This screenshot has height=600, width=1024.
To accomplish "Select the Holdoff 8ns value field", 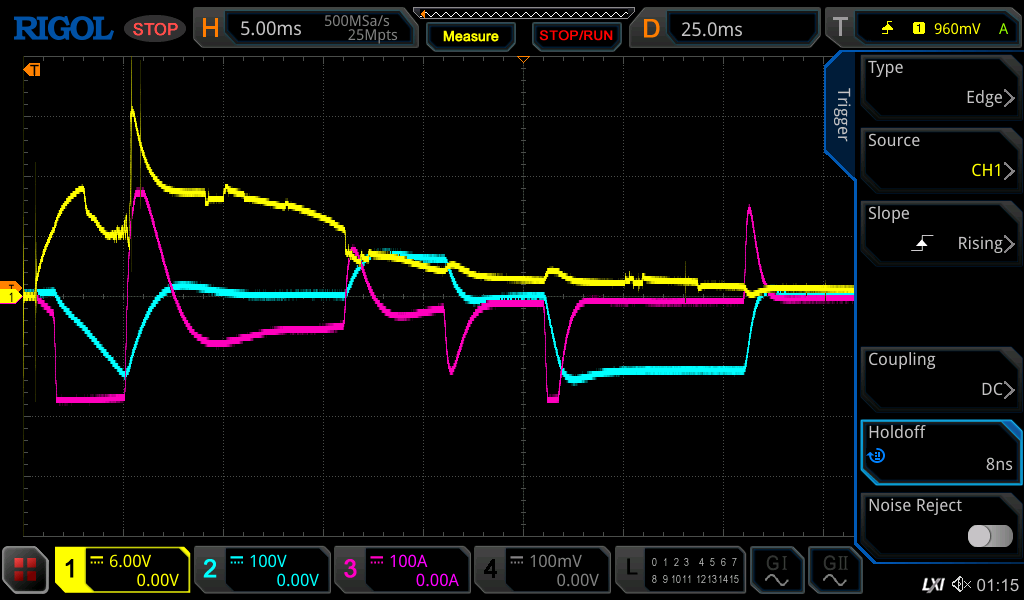I will tap(940, 449).
